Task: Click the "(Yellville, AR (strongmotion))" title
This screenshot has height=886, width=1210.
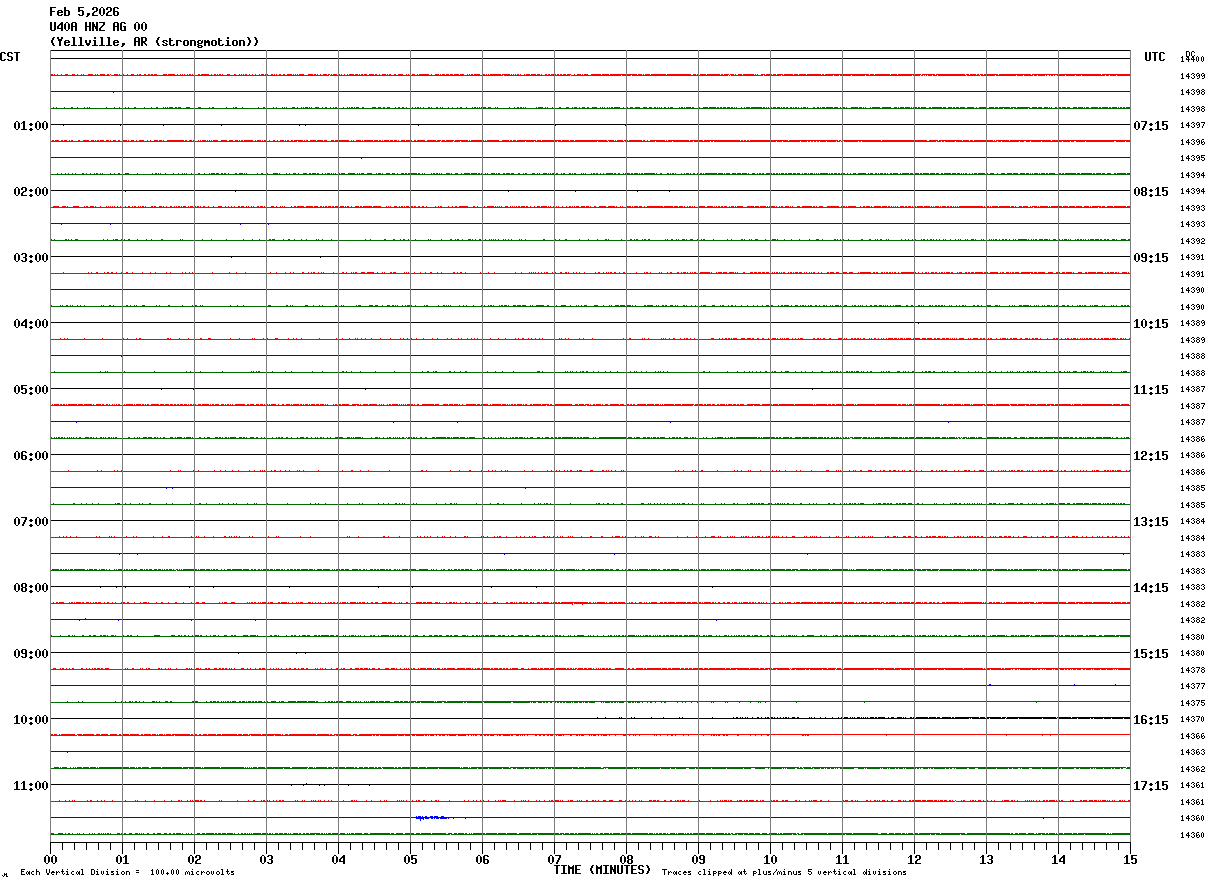Action: pyautogui.click(x=154, y=42)
